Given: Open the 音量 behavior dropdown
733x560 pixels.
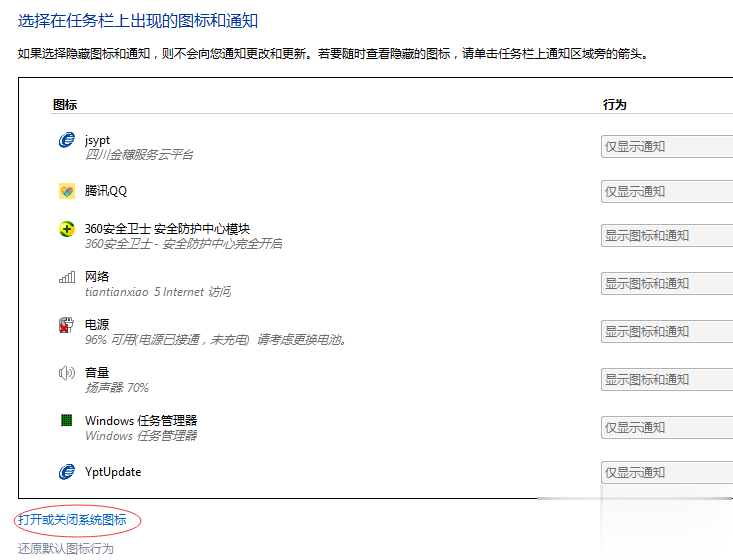Looking at the screenshot, I should 666,380.
